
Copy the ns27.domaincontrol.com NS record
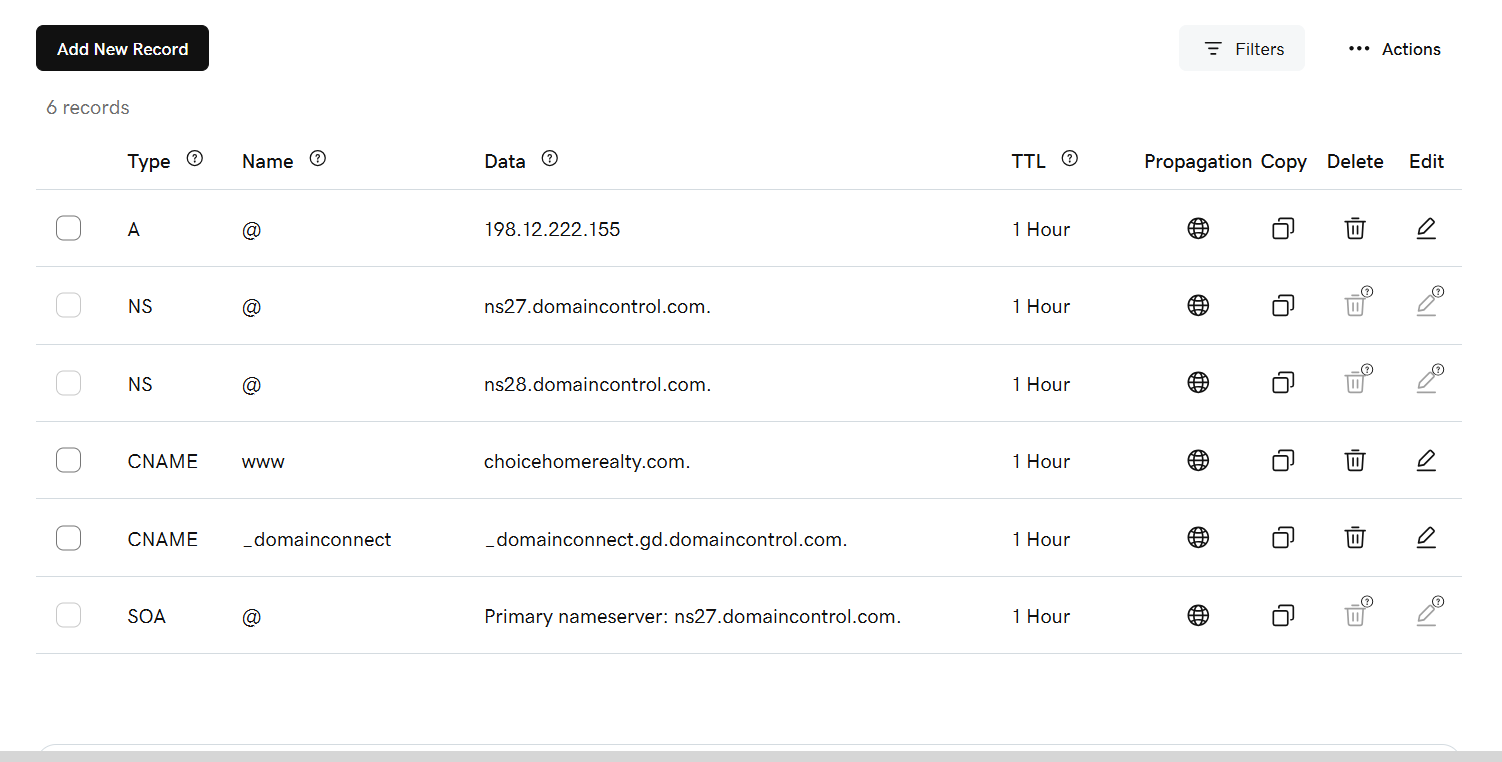pos(1283,306)
